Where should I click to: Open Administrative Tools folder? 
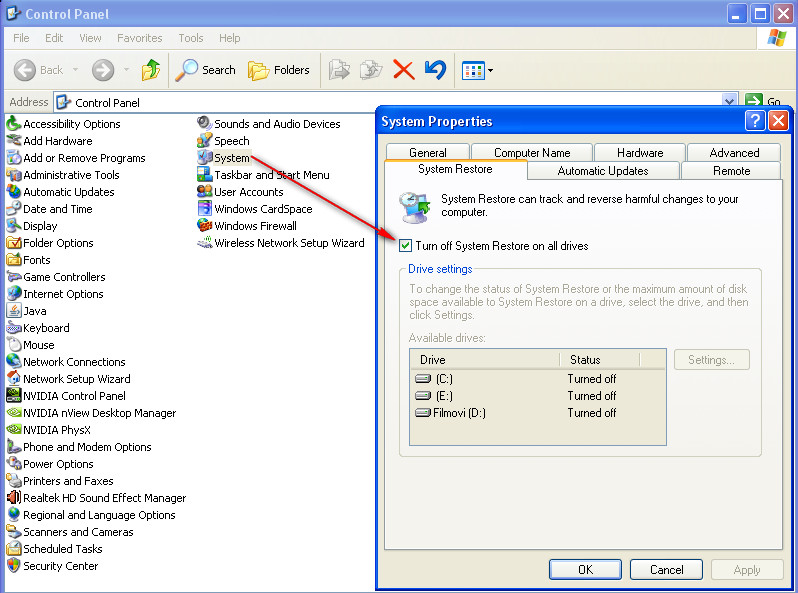click(63, 175)
